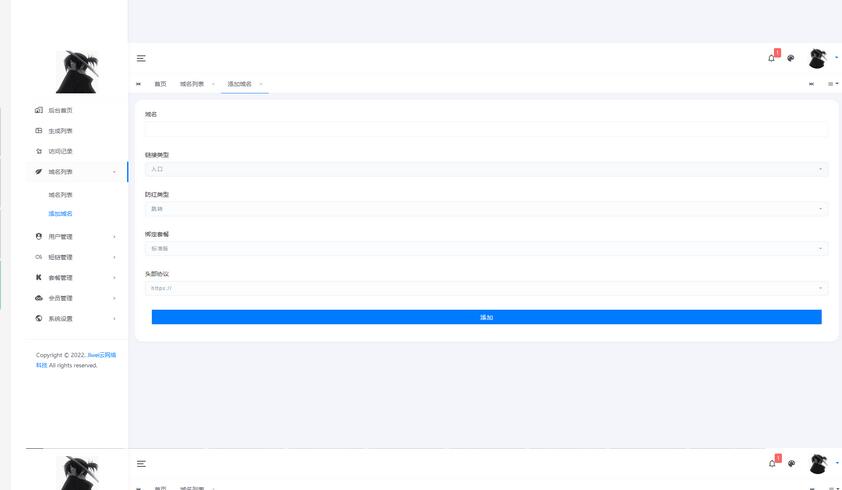Screen dimensions: 842x490
Task: Switch to the 首页 tab
Action: click(x=160, y=84)
